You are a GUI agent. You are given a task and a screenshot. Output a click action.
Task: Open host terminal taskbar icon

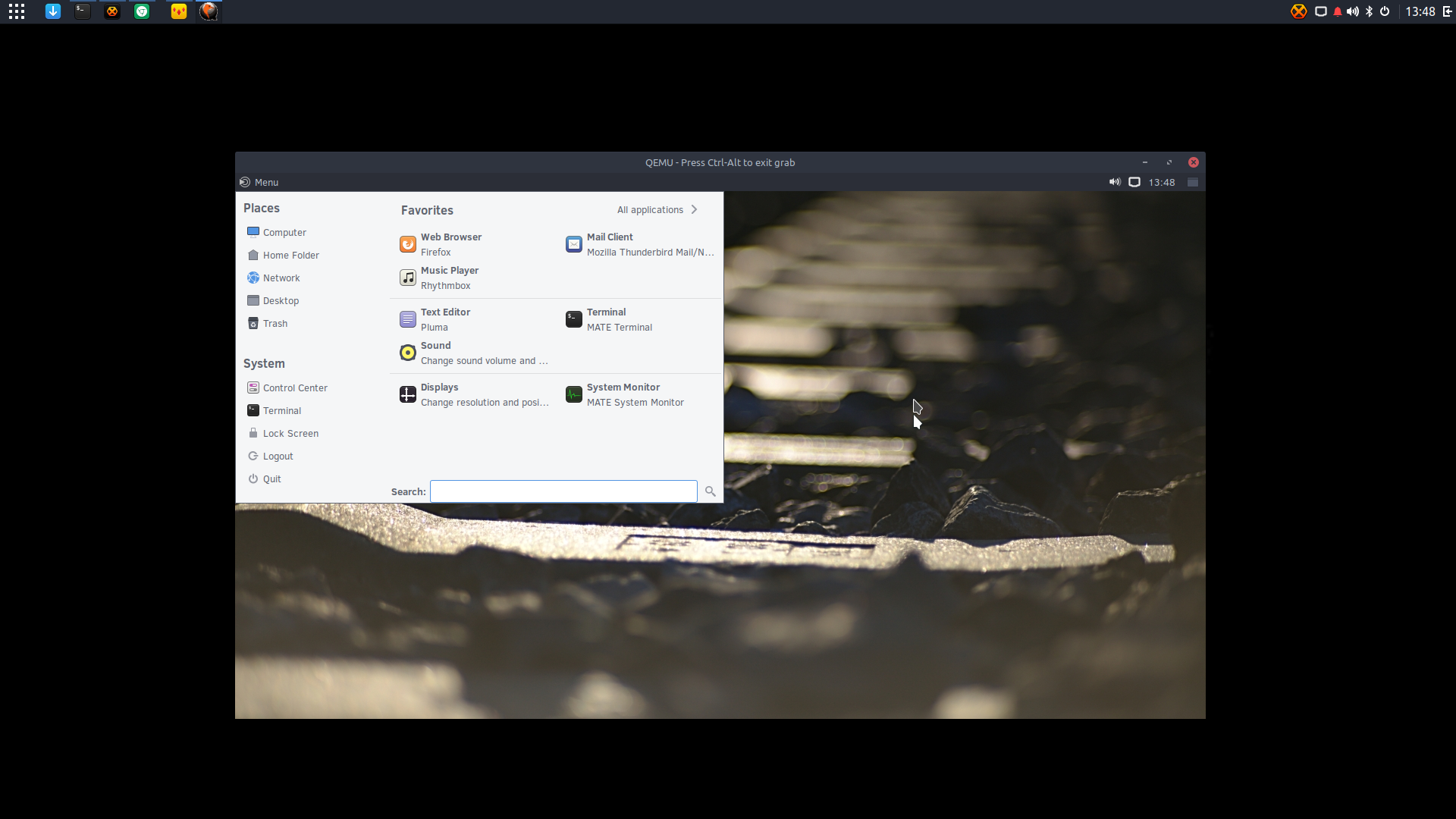click(83, 11)
